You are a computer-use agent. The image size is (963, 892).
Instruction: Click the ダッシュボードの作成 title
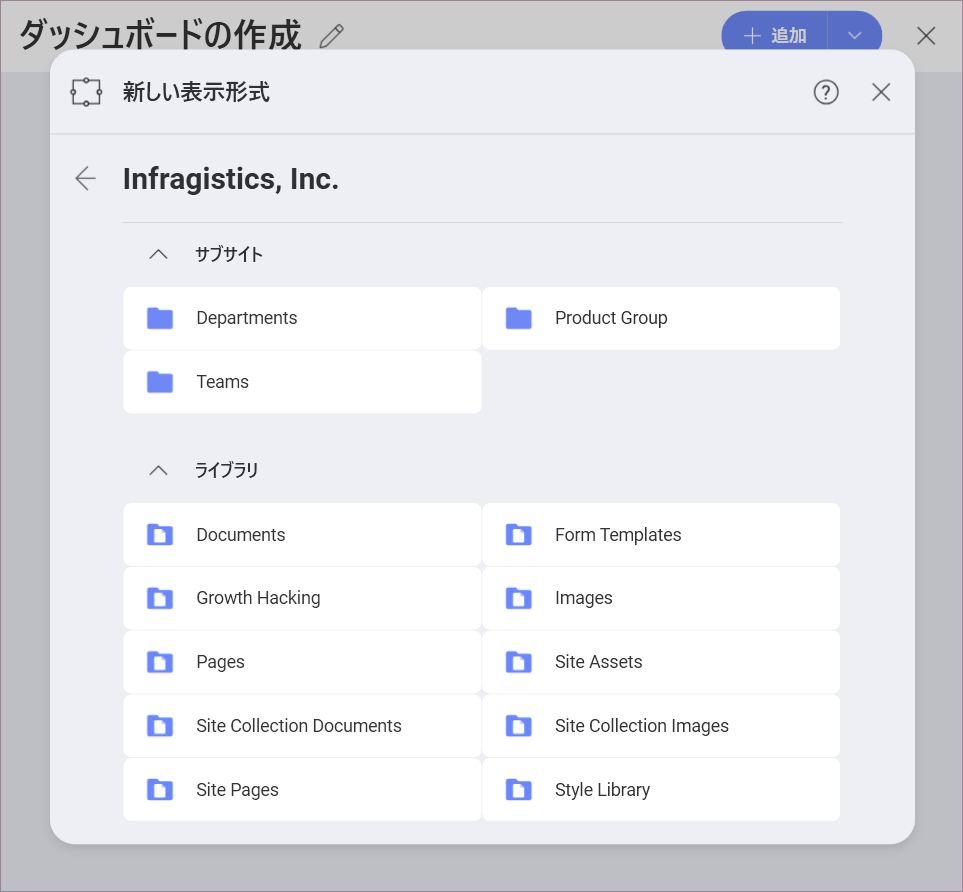click(x=160, y=34)
